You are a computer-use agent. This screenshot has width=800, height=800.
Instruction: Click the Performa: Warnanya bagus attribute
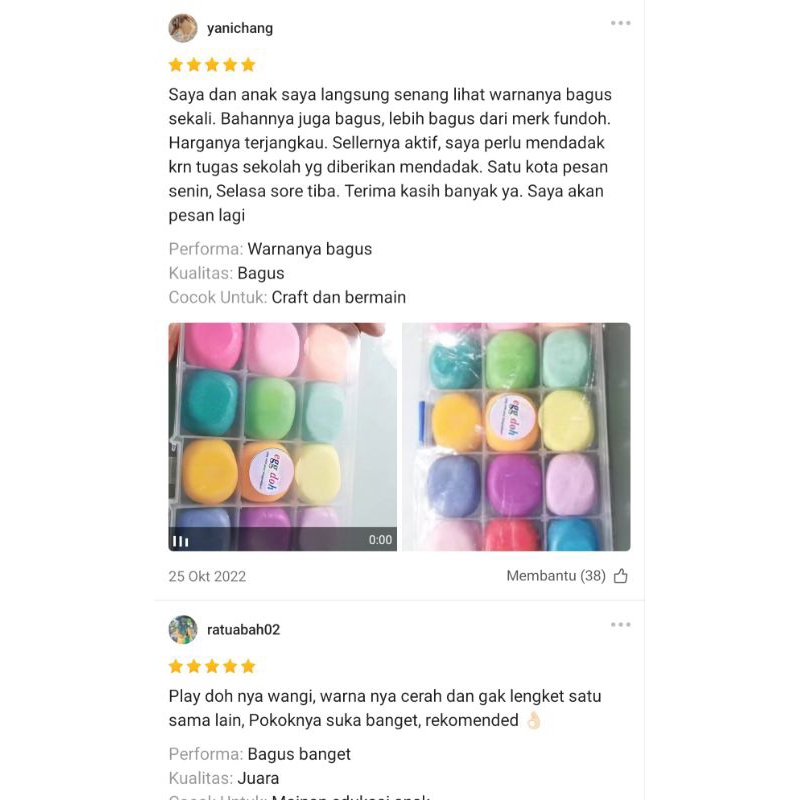[270, 249]
